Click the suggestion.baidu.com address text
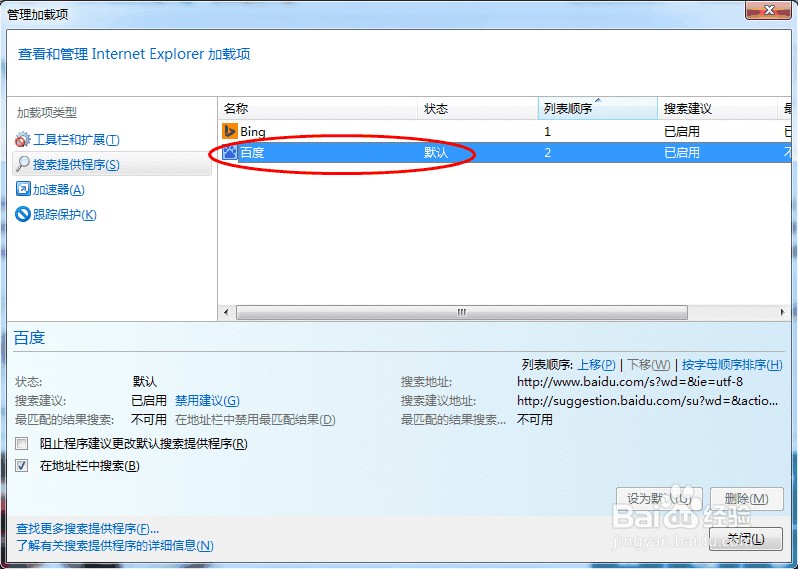798x569 pixels. tap(647, 401)
